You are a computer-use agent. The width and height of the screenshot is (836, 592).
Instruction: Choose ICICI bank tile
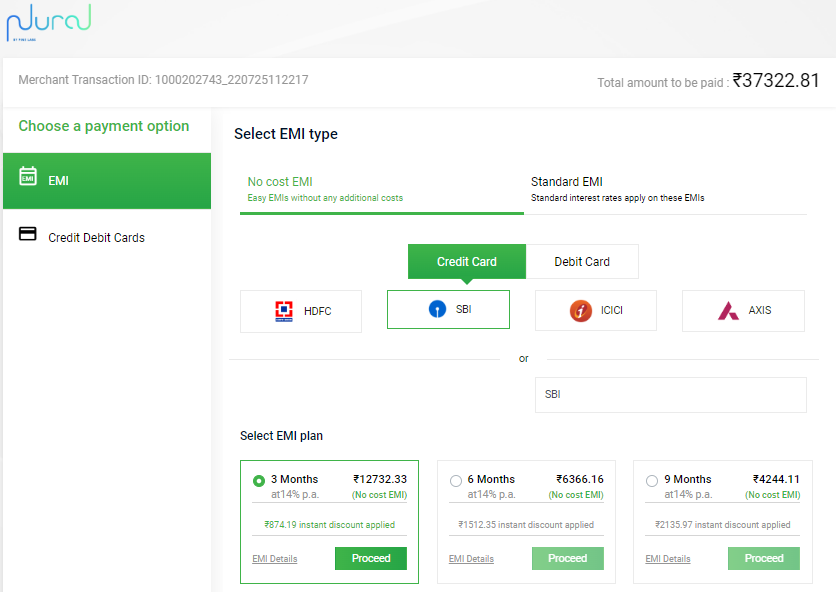tap(596, 310)
